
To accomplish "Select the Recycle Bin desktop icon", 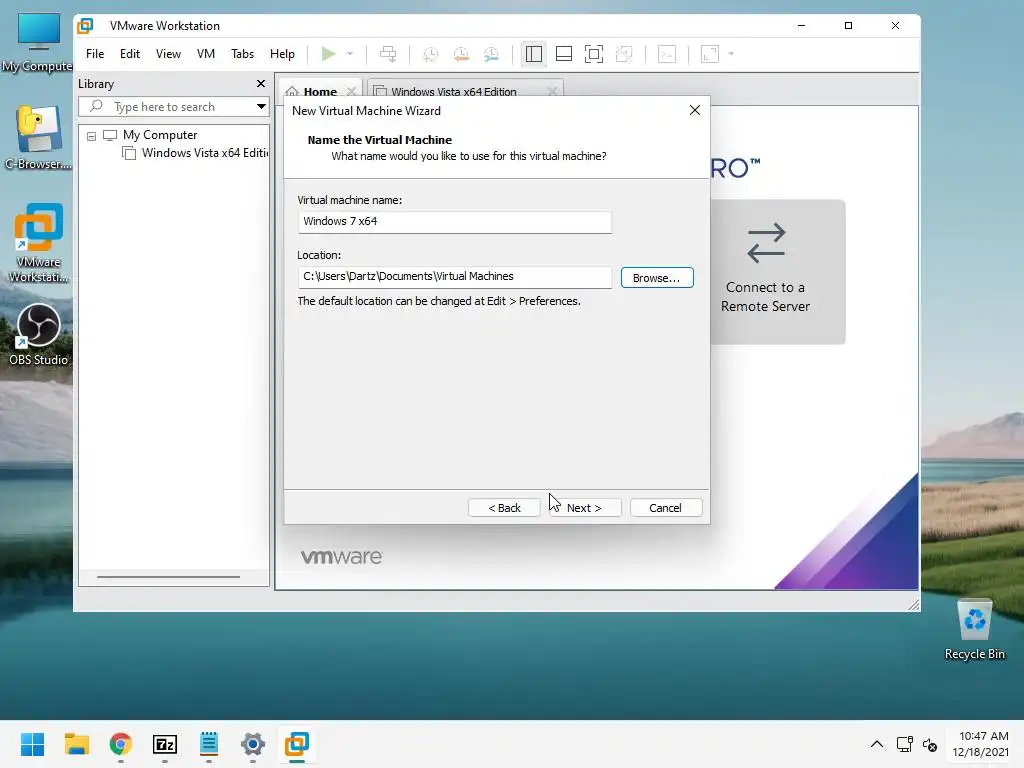I will click(974, 630).
